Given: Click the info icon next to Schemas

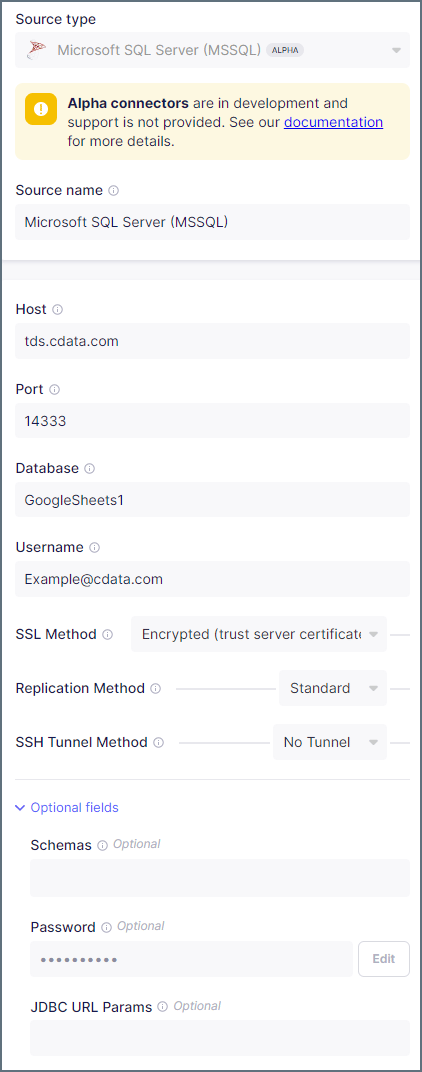Looking at the screenshot, I should 103,846.
